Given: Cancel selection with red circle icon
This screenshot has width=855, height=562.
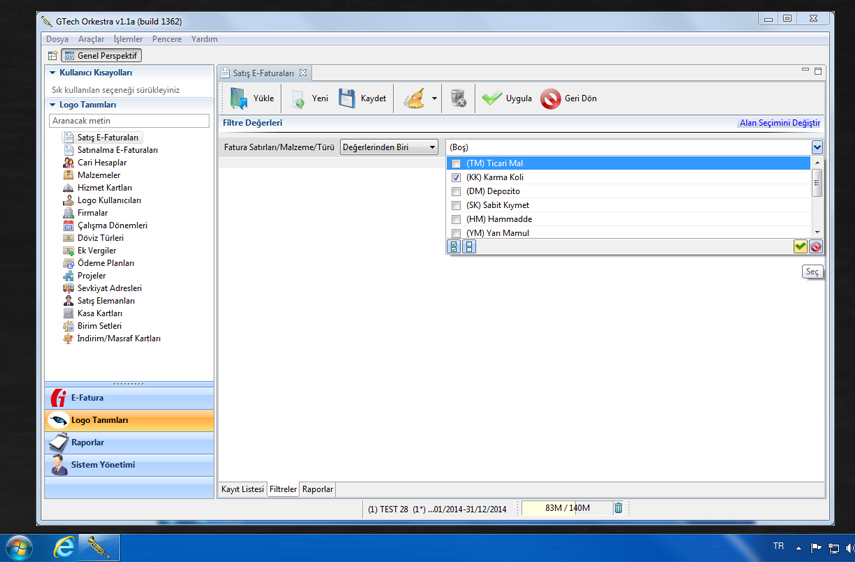Looking at the screenshot, I should point(815,247).
